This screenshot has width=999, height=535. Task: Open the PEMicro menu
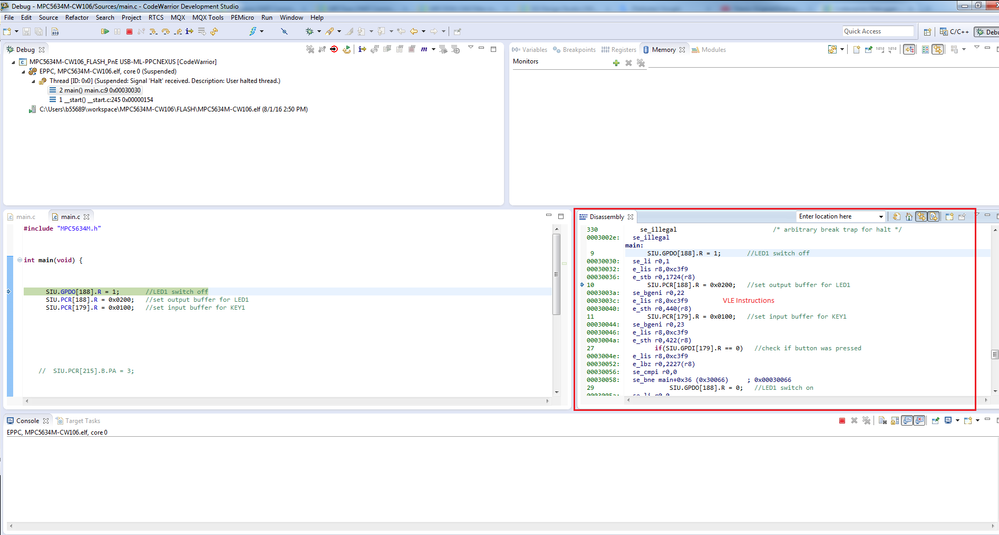(x=242, y=18)
